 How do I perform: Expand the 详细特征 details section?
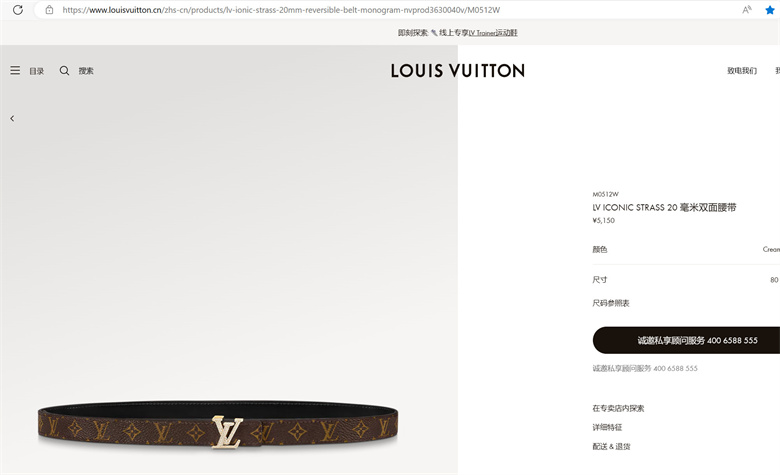coord(607,427)
